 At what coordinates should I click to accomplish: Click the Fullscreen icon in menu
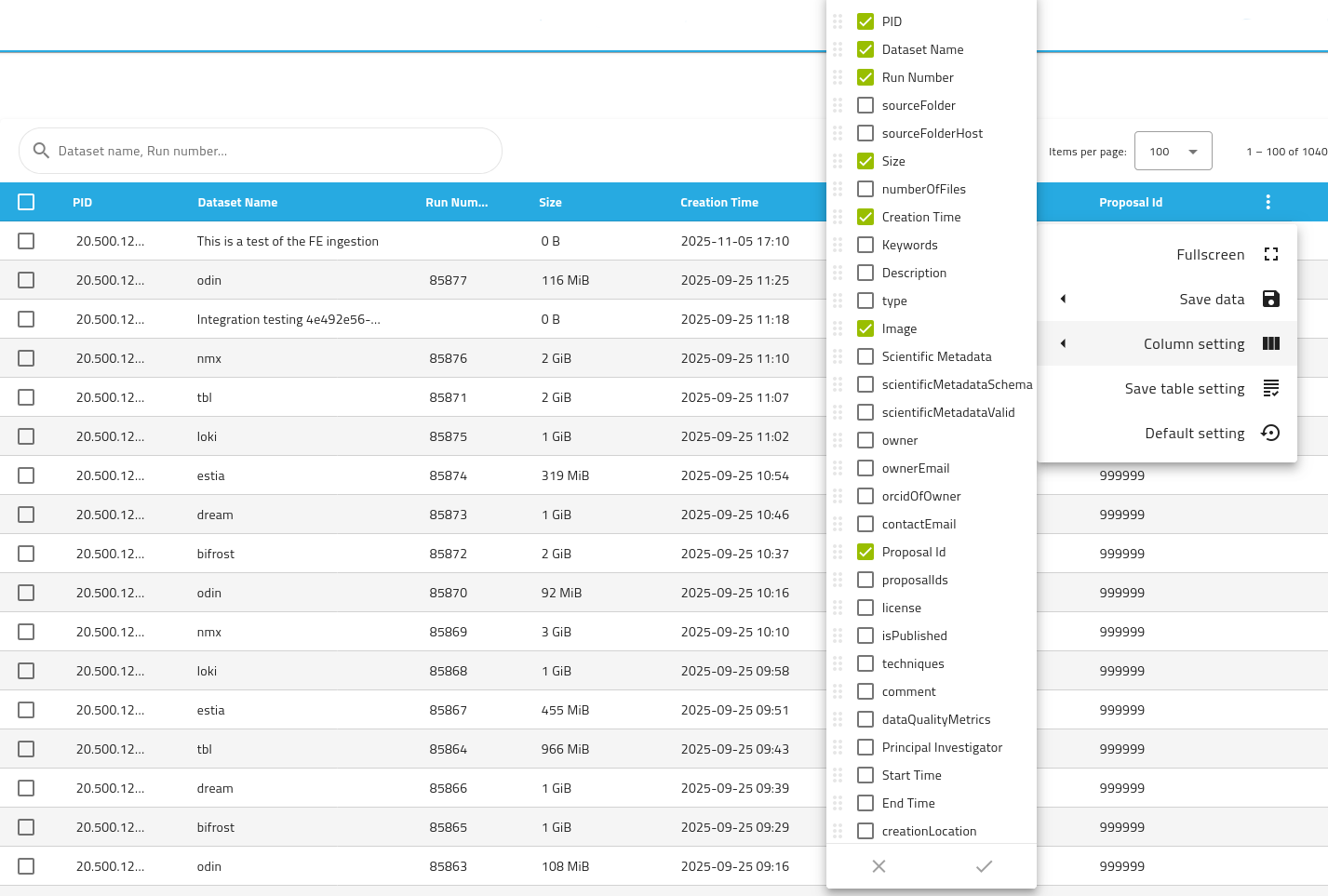point(1270,254)
